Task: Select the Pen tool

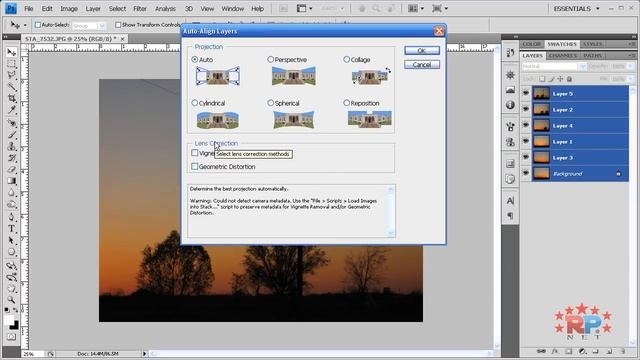Action: point(11,217)
